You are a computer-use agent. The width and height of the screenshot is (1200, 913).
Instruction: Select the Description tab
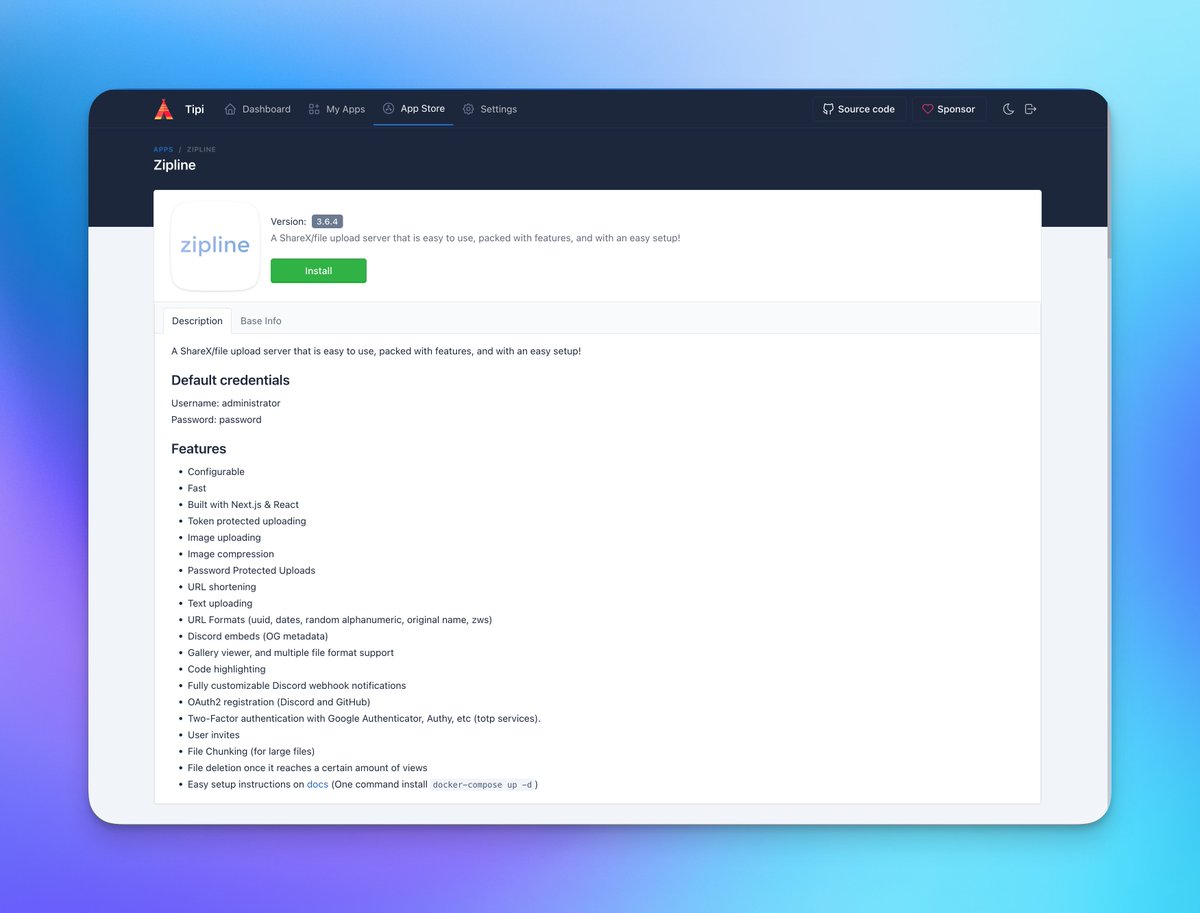(196, 320)
